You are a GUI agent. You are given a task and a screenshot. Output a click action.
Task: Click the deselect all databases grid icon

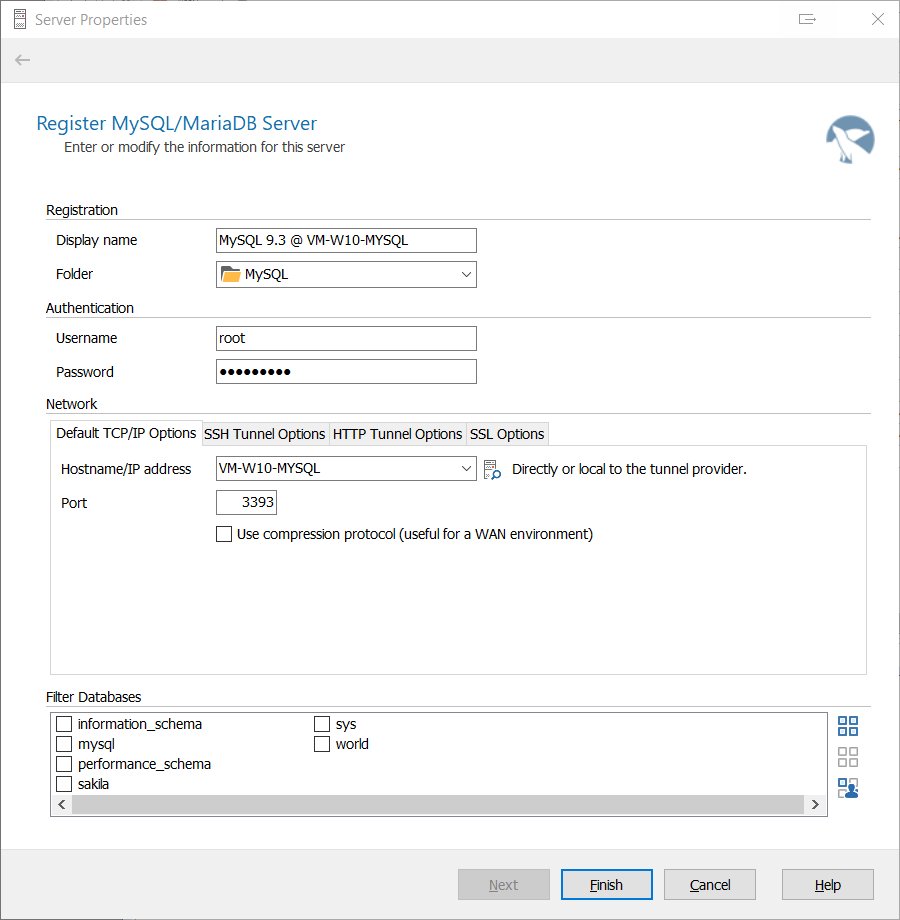[x=848, y=757]
